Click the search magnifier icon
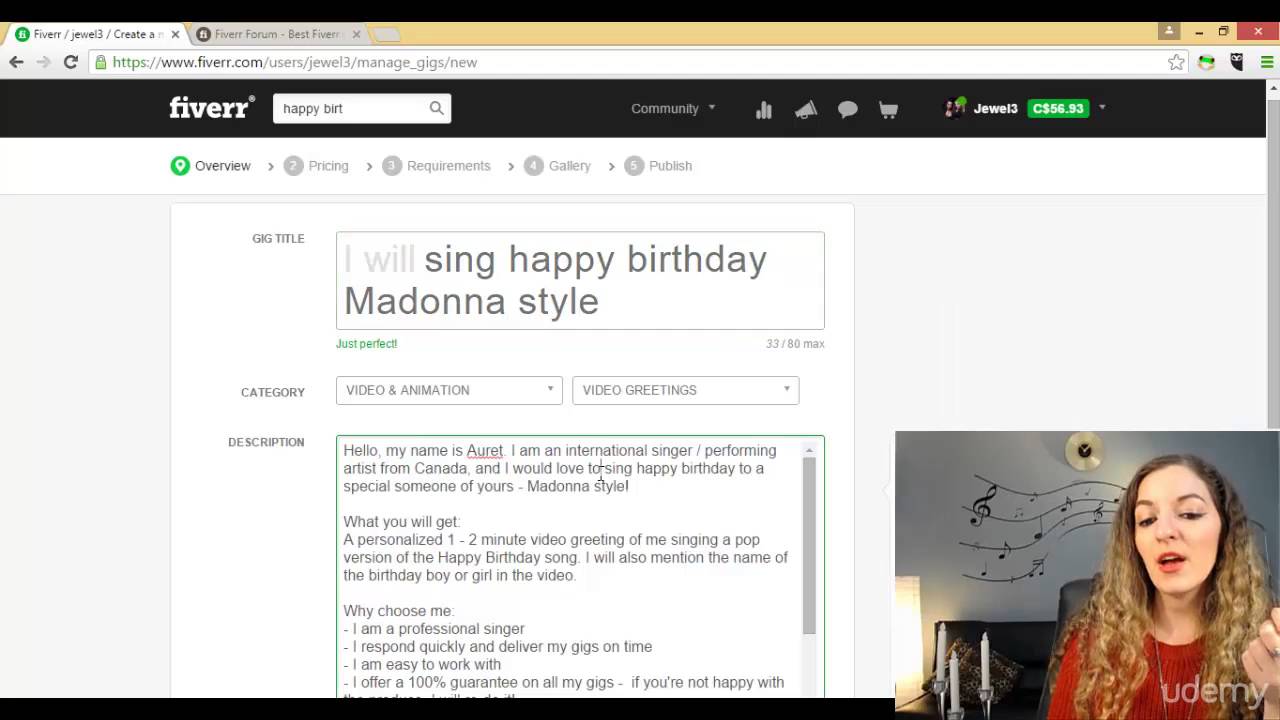The height and width of the screenshot is (720, 1280). coord(436,108)
